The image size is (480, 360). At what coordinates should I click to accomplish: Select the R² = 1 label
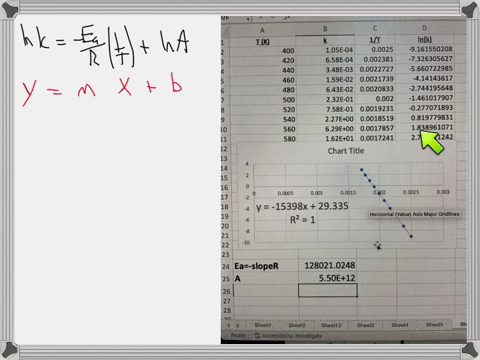[302, 220]
